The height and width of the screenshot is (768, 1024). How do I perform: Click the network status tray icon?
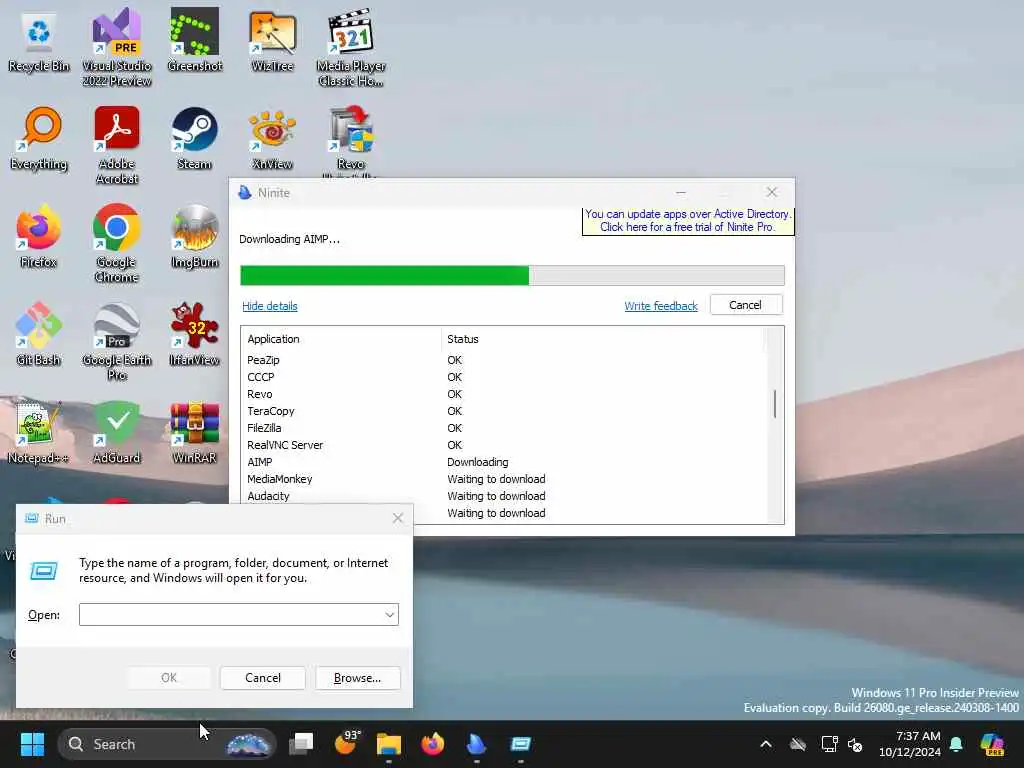(x=829, y=744)
